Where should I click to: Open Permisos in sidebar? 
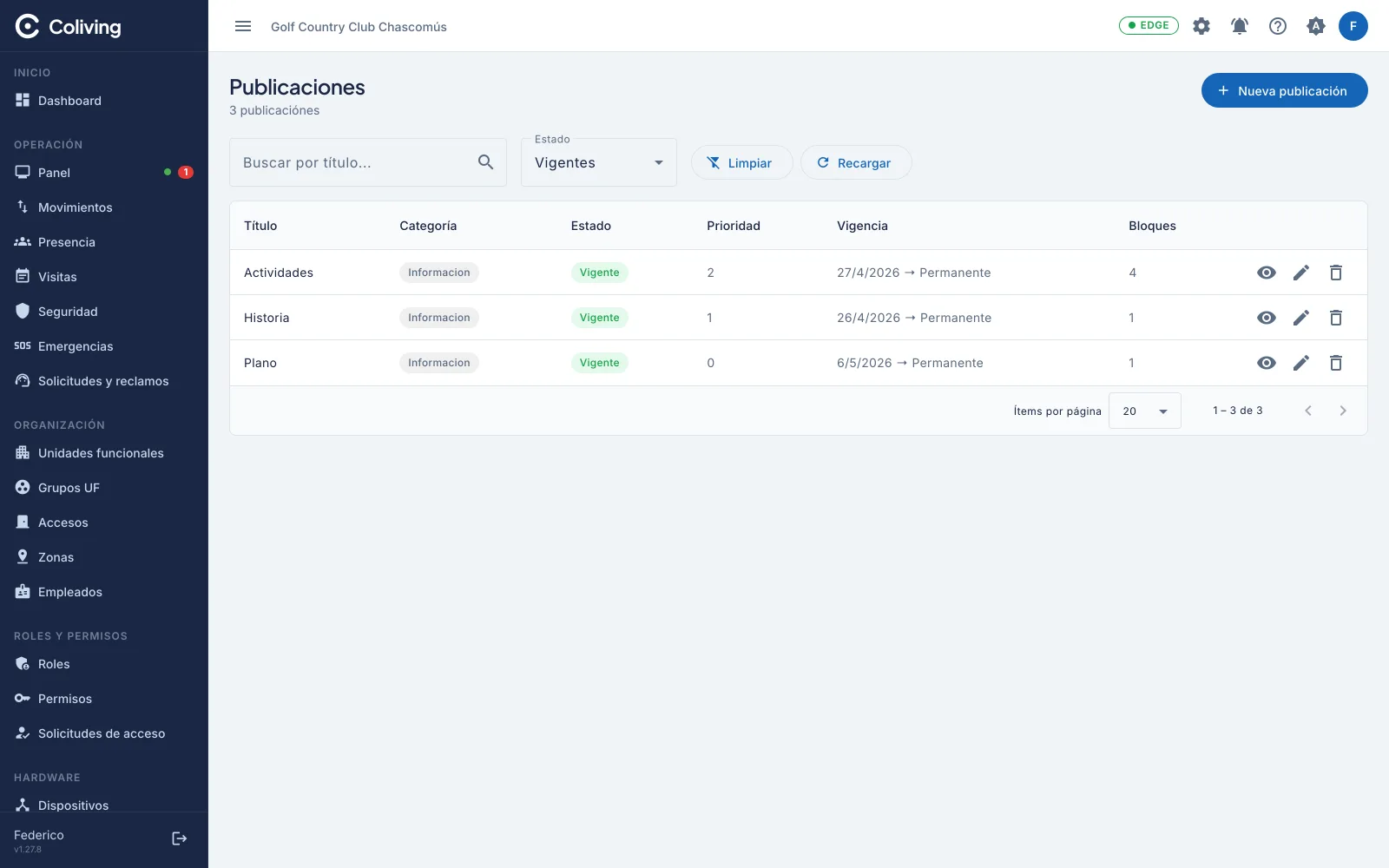(x=104, y=699)
